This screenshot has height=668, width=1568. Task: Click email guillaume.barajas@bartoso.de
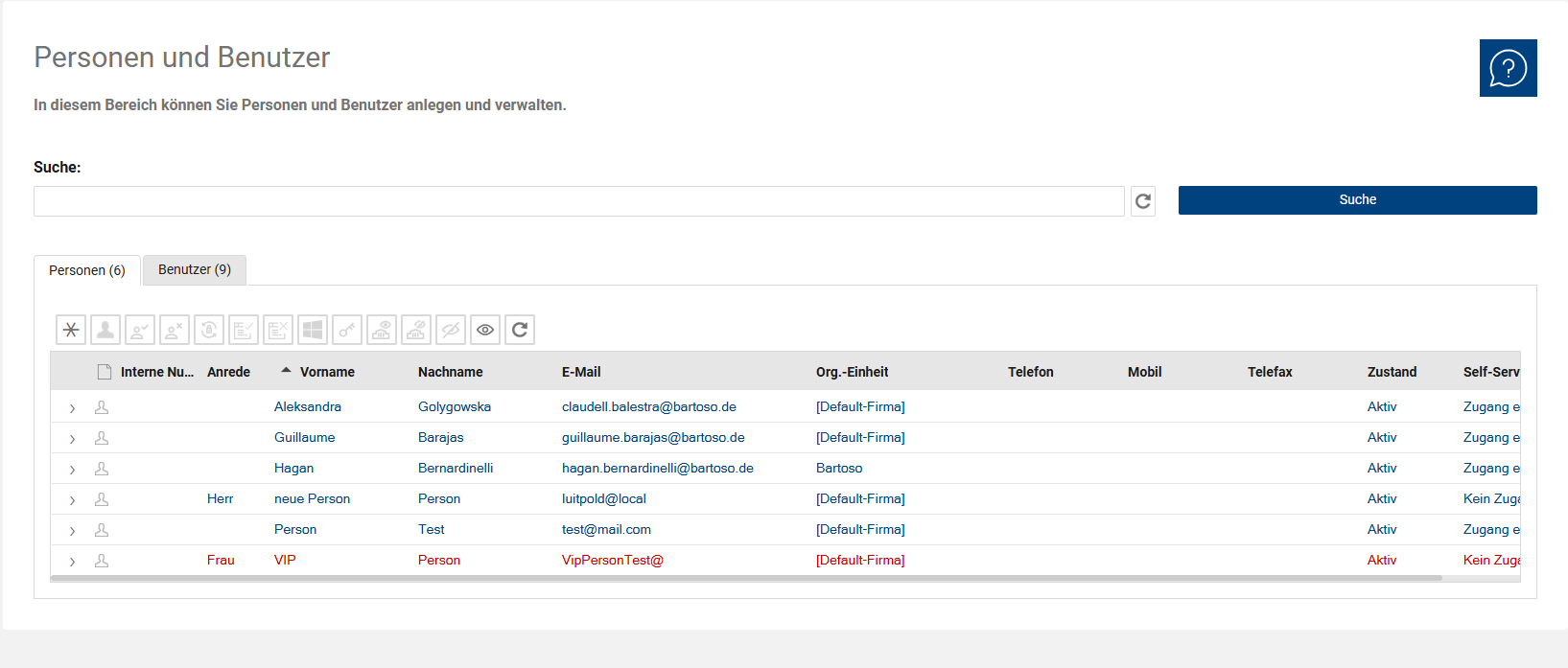click(653, 437)
